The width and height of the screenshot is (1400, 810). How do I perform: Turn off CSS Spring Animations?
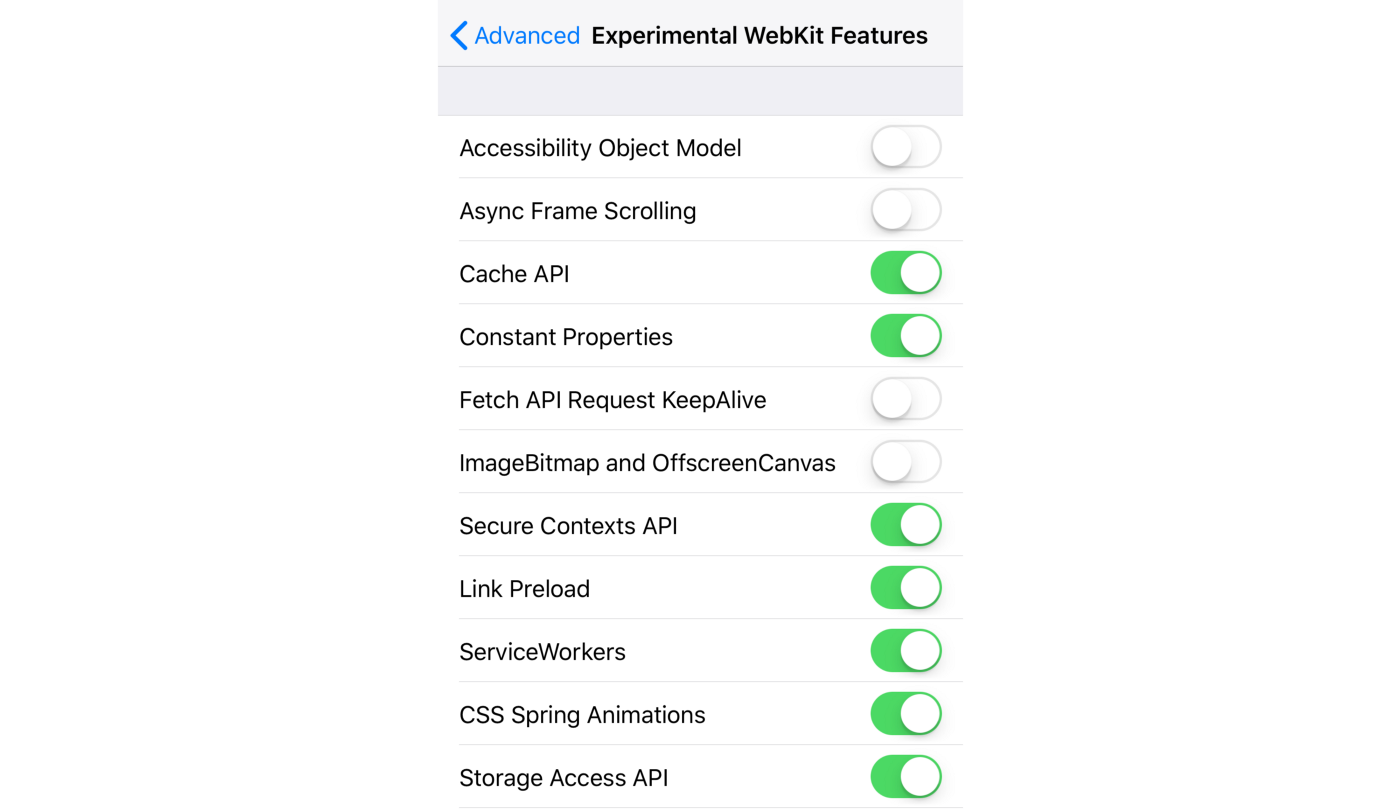[905, 714]
